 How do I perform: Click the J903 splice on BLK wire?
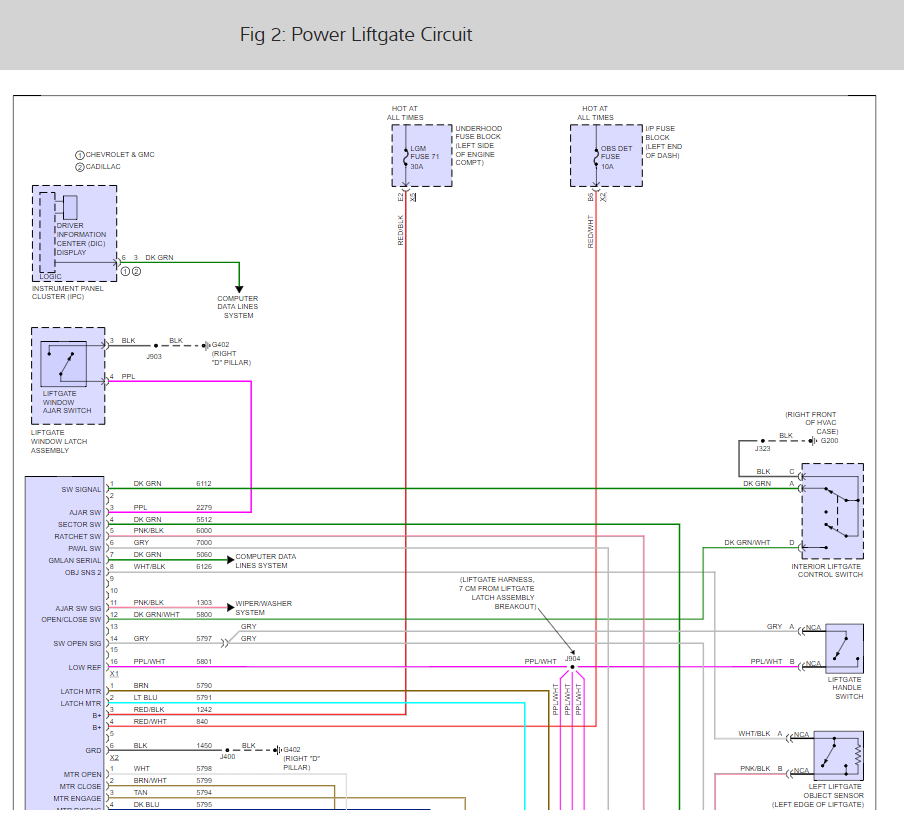click(154, 346)
